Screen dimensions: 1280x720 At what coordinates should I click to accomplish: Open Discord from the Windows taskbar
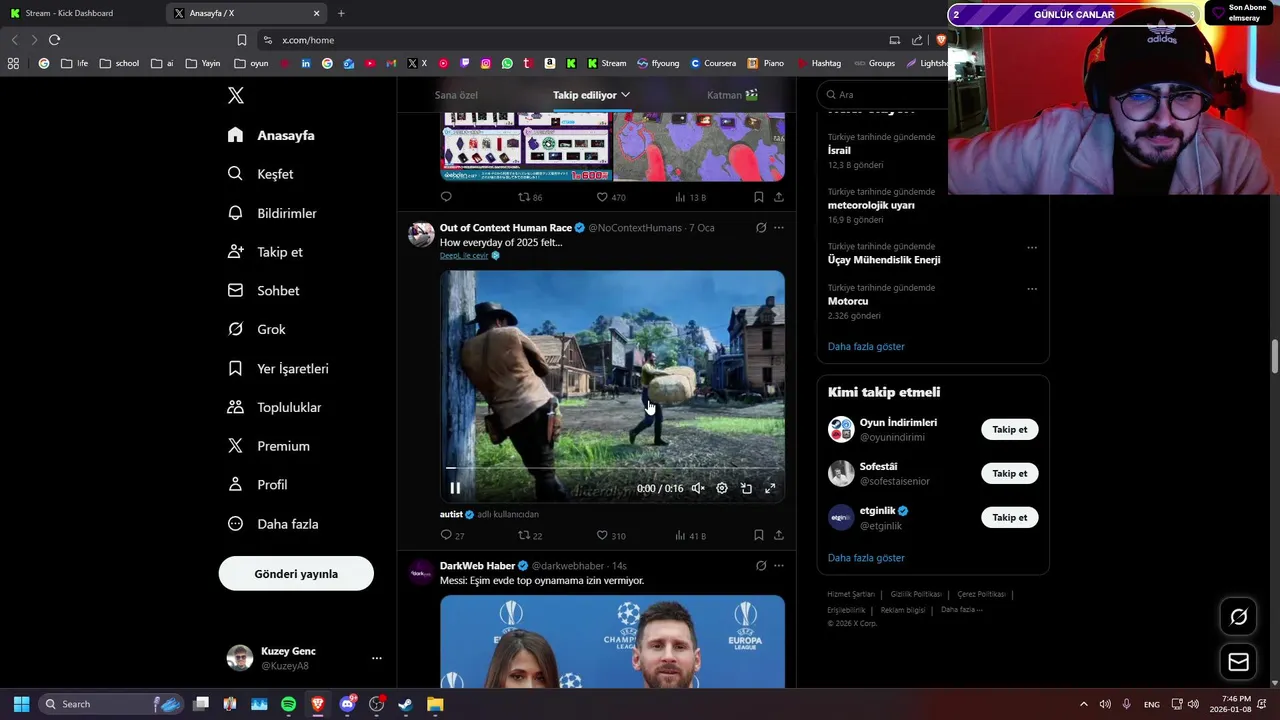coord(347,704)
